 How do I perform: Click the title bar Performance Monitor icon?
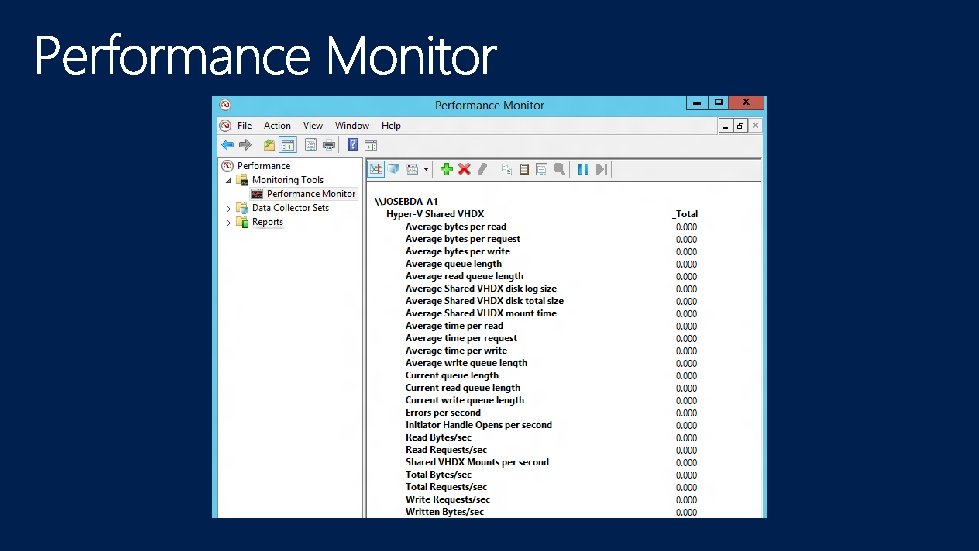click(225, 105)
